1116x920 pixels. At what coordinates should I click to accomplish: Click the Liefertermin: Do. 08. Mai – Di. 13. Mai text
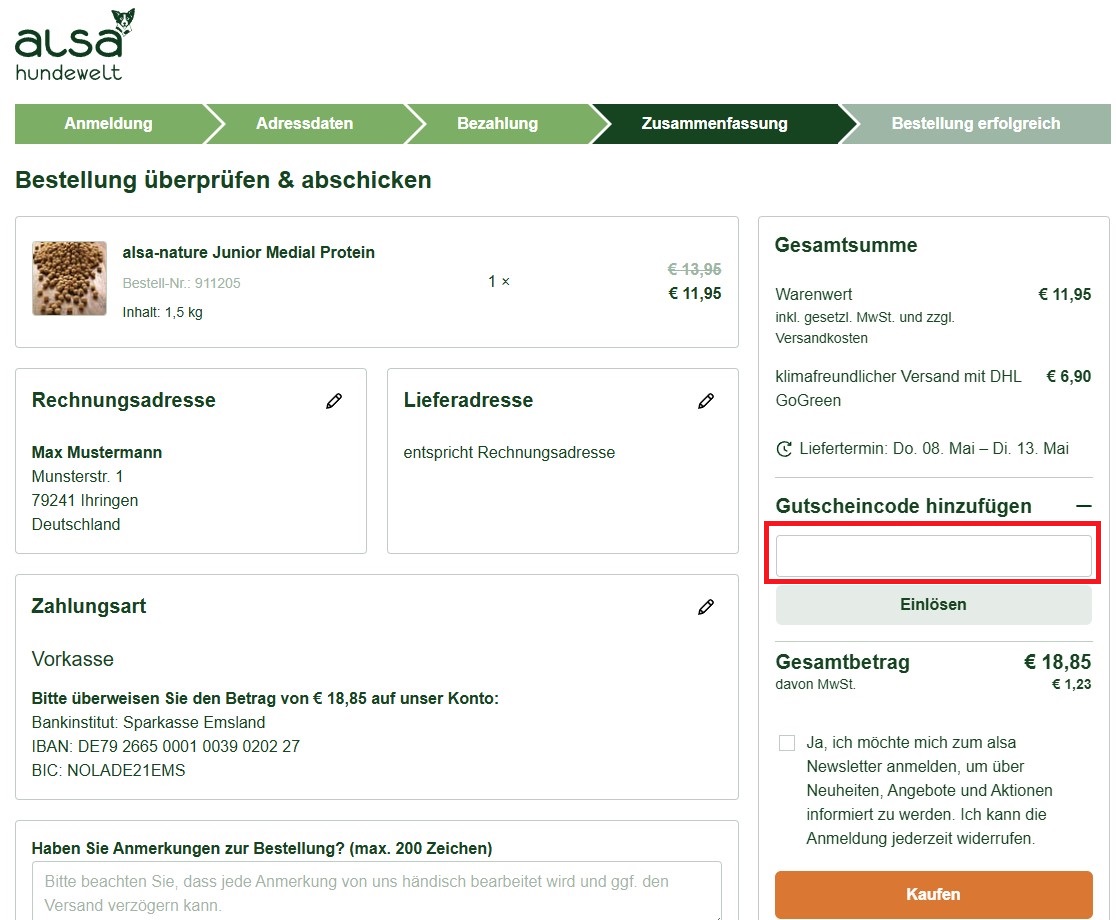[x=934, y=449]
